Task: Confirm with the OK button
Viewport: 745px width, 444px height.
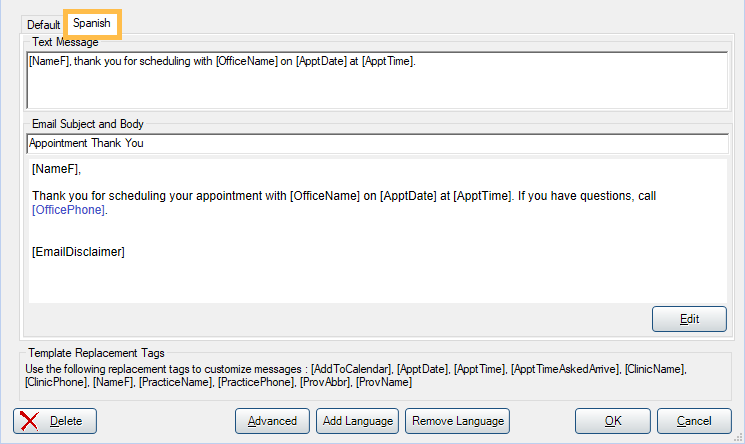Action: coord(613,421)
